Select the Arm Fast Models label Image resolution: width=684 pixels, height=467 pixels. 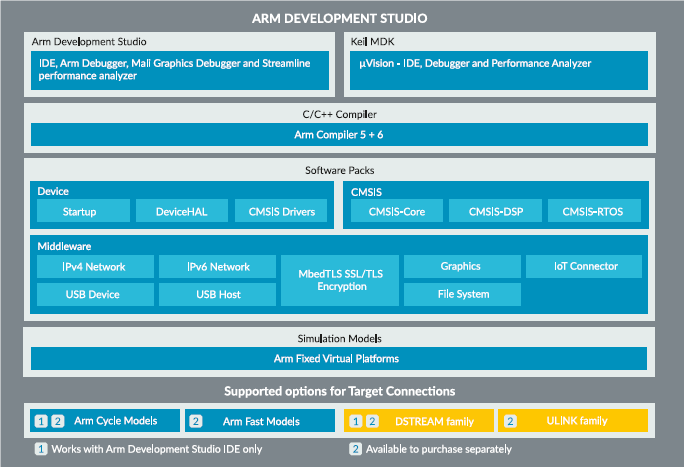(261, 421)
